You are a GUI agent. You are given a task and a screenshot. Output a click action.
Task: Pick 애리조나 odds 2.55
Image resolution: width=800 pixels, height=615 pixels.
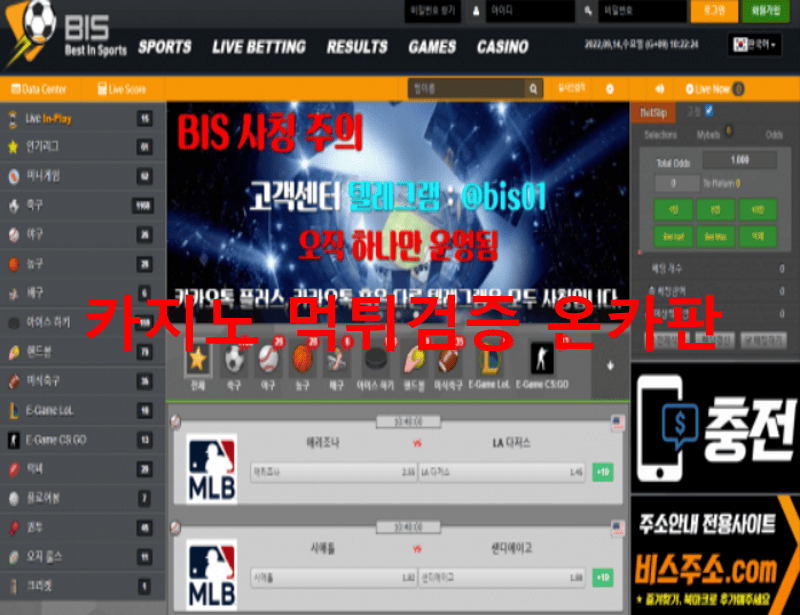coord(334,472)
